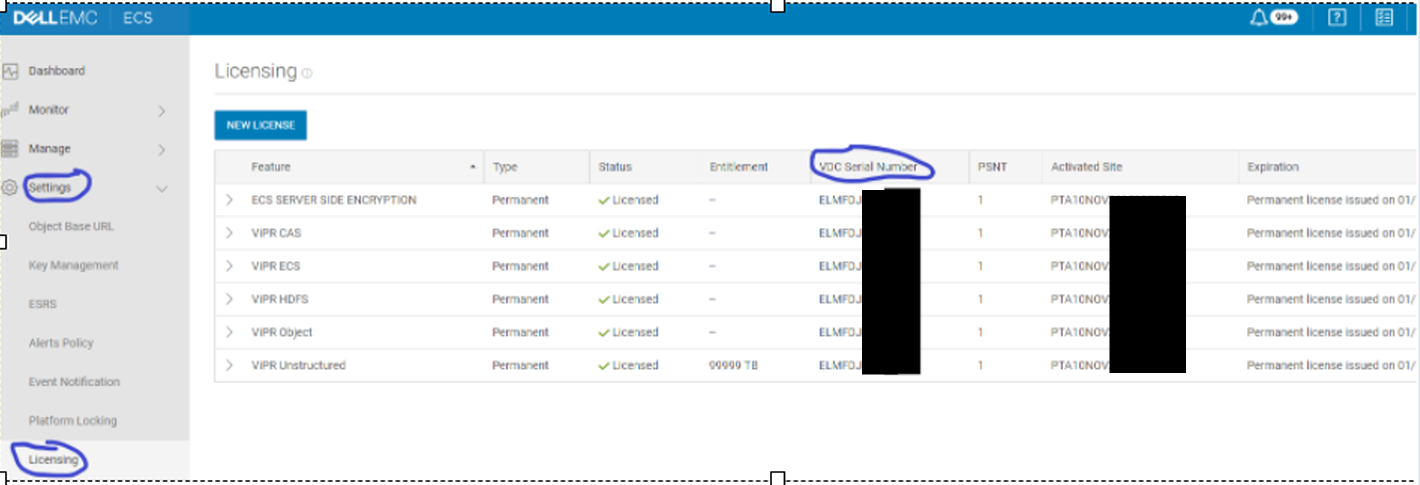
Task: Click the Manage sidebar icon
Action: coord(10,149)
